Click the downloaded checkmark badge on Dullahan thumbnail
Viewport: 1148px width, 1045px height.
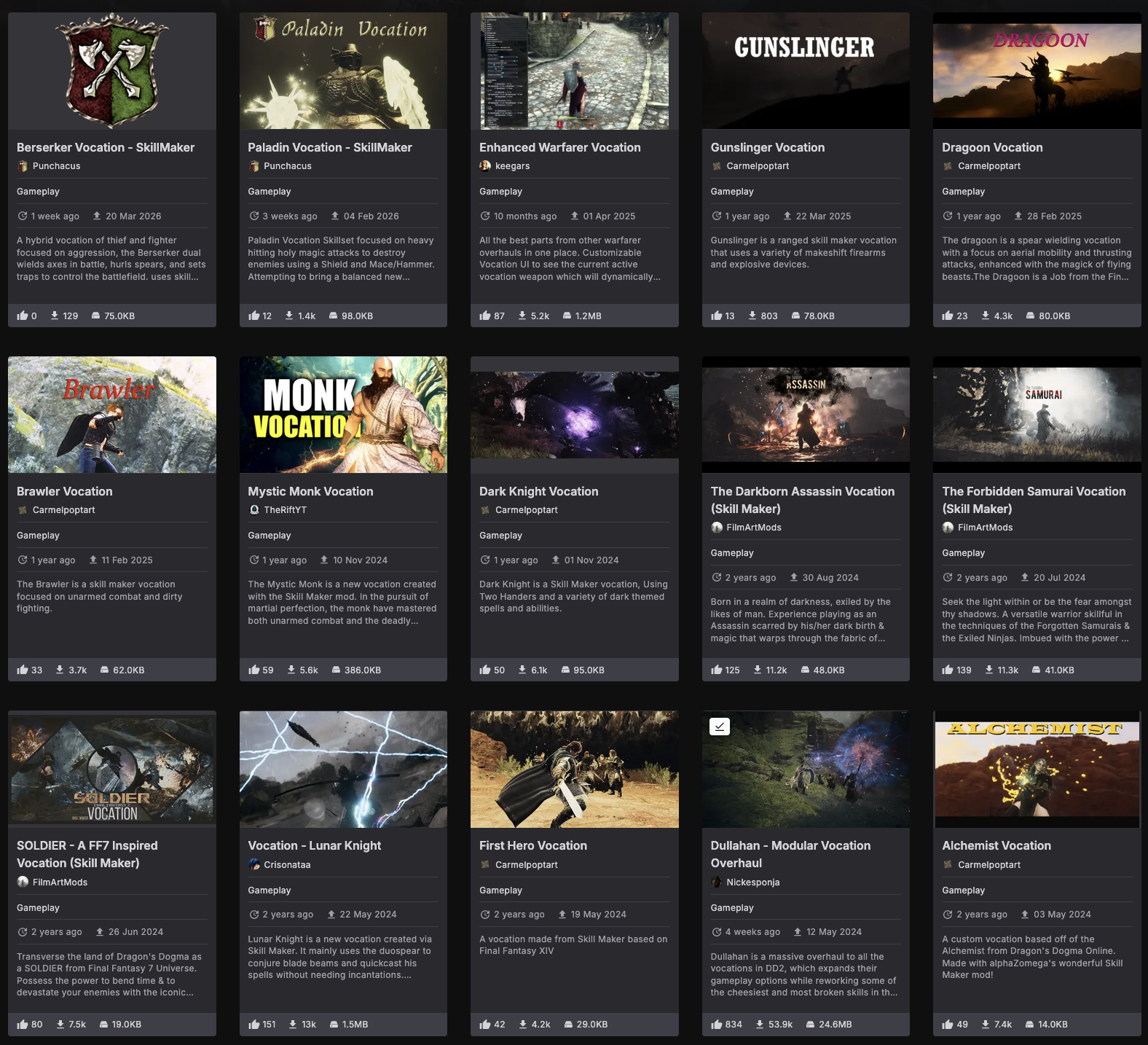[720, 727]
